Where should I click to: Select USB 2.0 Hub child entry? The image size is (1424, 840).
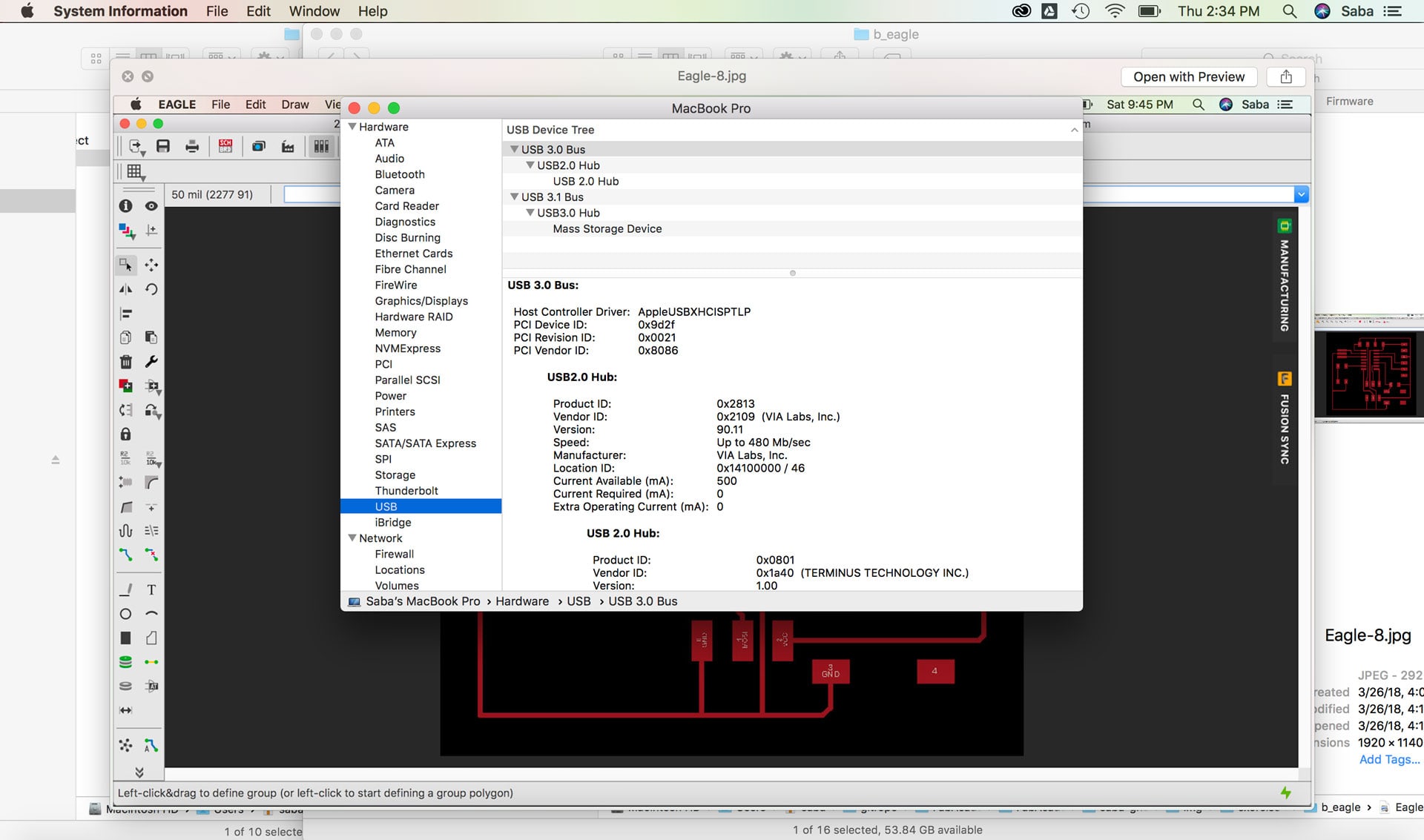(x=585, y=182)
